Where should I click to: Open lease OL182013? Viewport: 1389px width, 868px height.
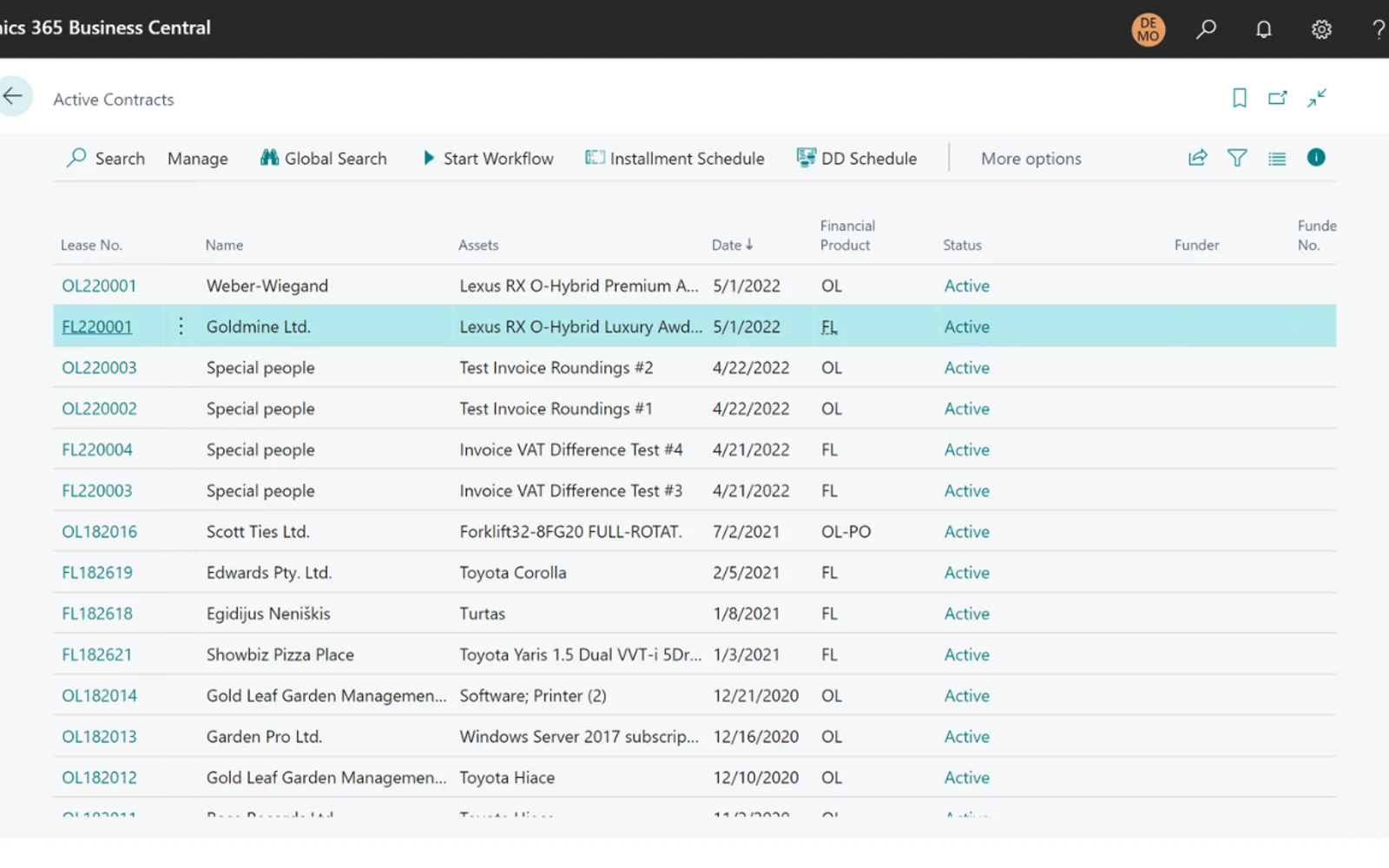pyautogui.click(x=99, y=736)
